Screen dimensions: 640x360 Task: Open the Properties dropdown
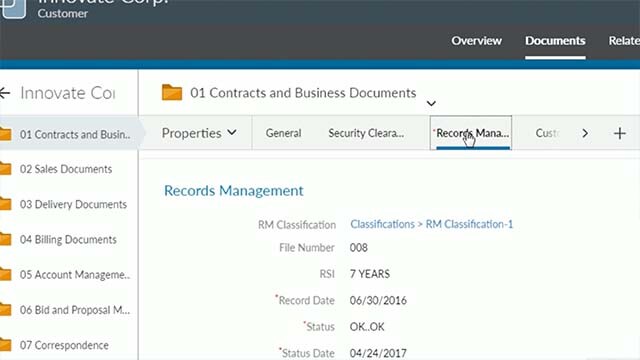tap(199, 133)
